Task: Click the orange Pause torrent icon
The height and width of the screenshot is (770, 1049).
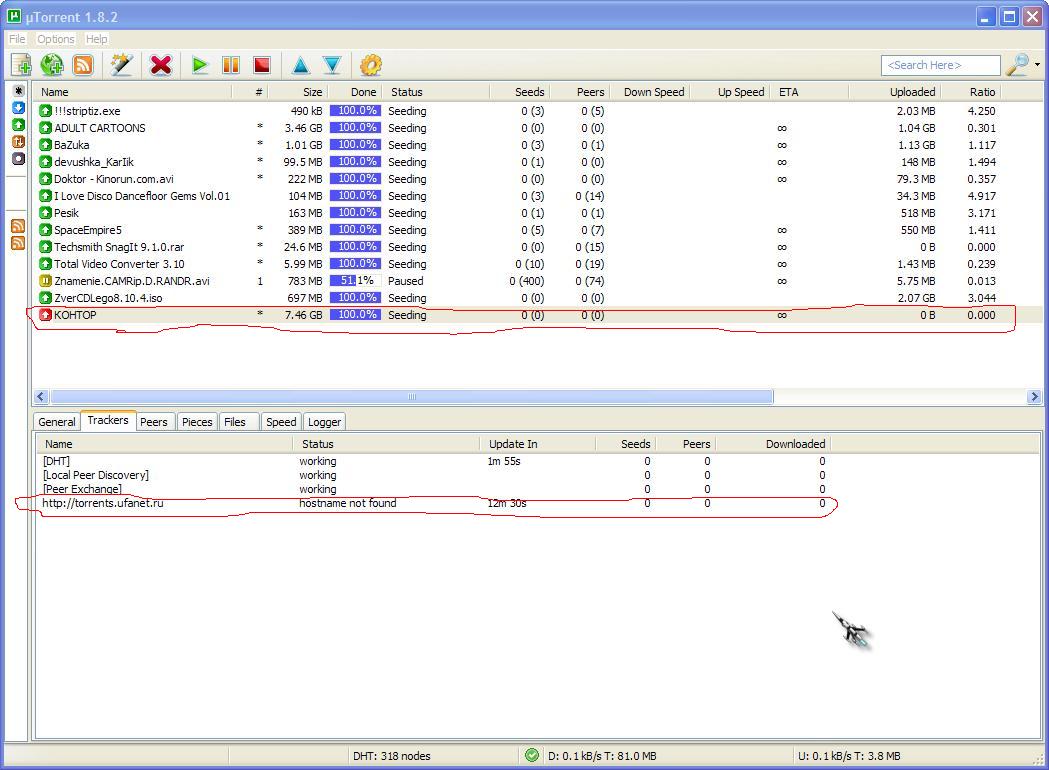Action: tap(231, 65)
